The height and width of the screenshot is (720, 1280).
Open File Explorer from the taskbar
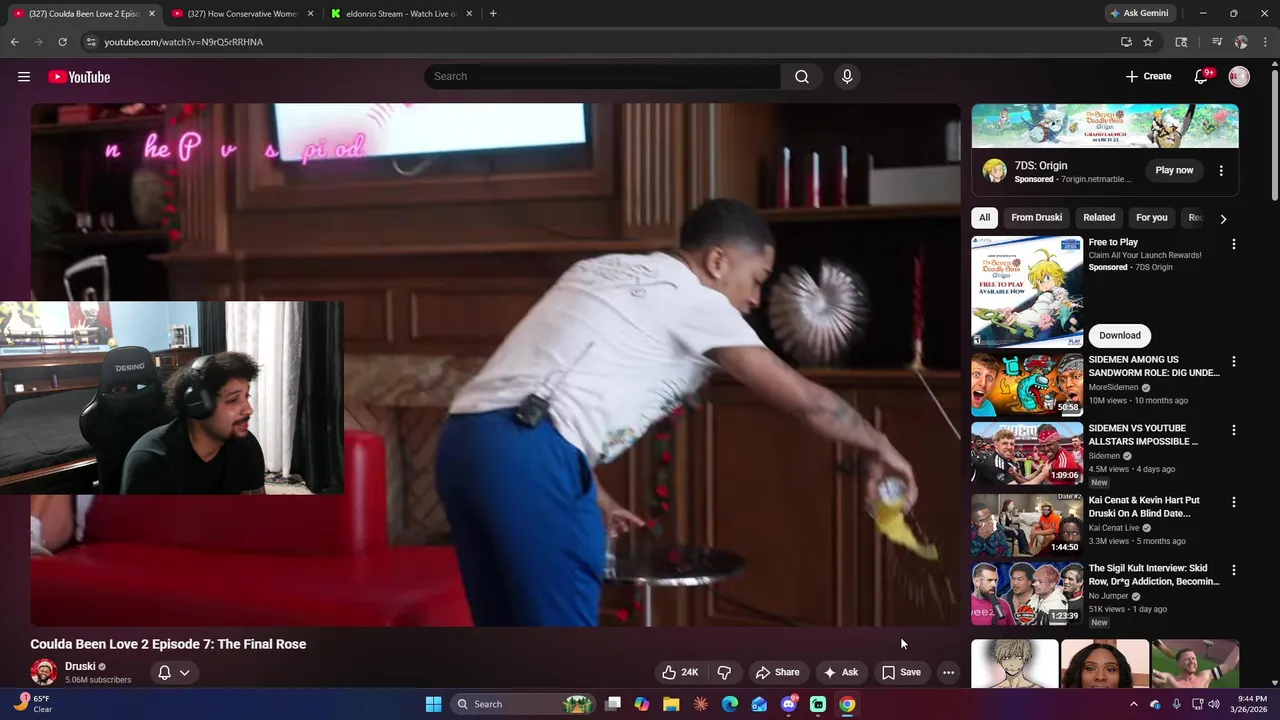point(671,704)
